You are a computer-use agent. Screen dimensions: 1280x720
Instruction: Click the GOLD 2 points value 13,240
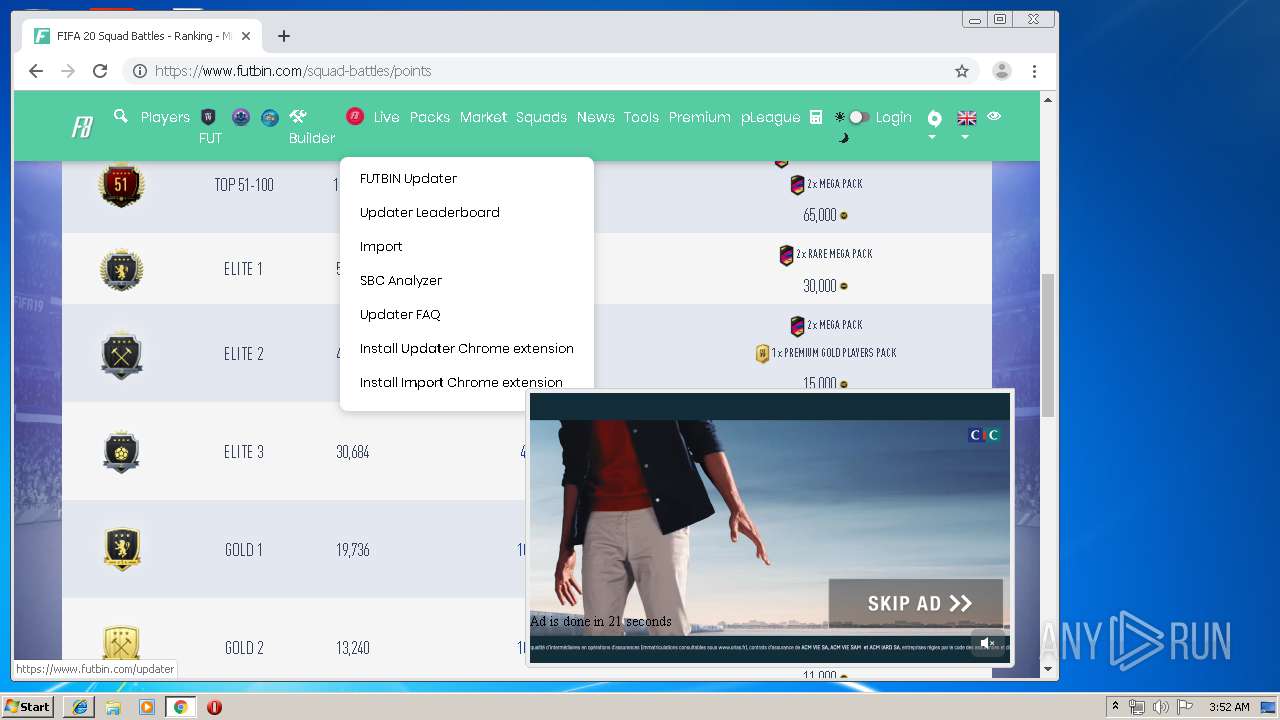pos(352,648)
